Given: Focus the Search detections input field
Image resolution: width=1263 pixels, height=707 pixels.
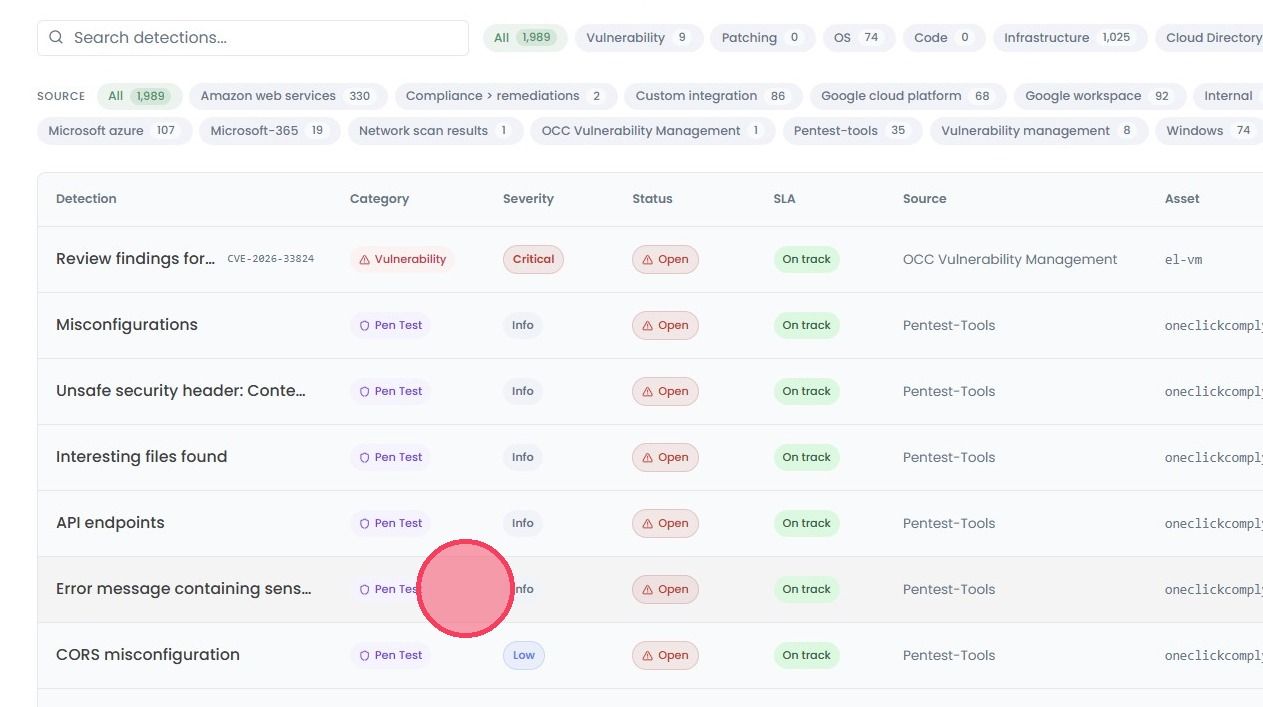Looking at the screenshot, I should click(x=253, y=38).
